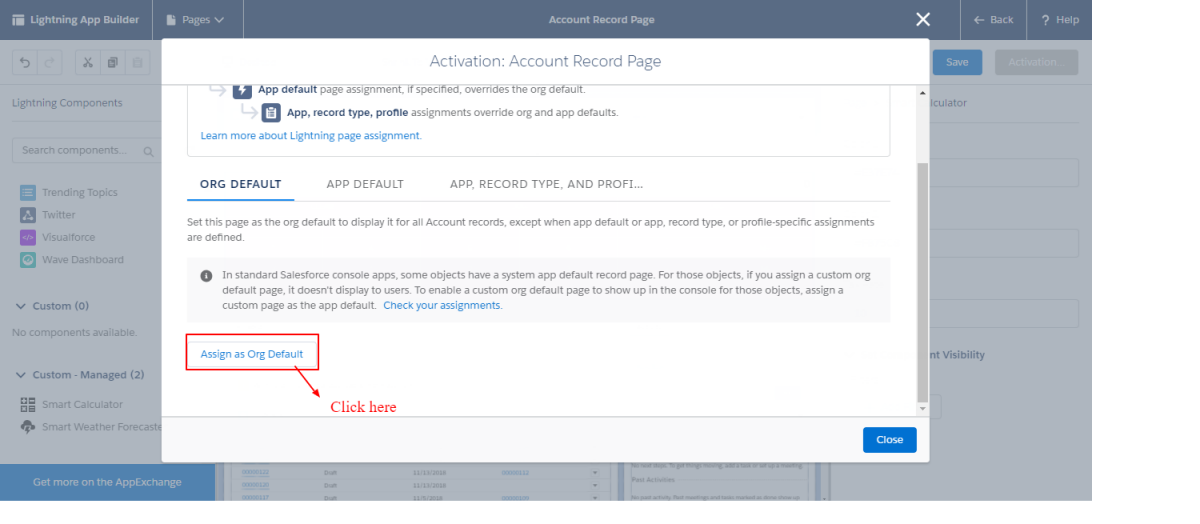Open the Help link
This screenshot has width=1200, height=524.
tap(1060, 20)
